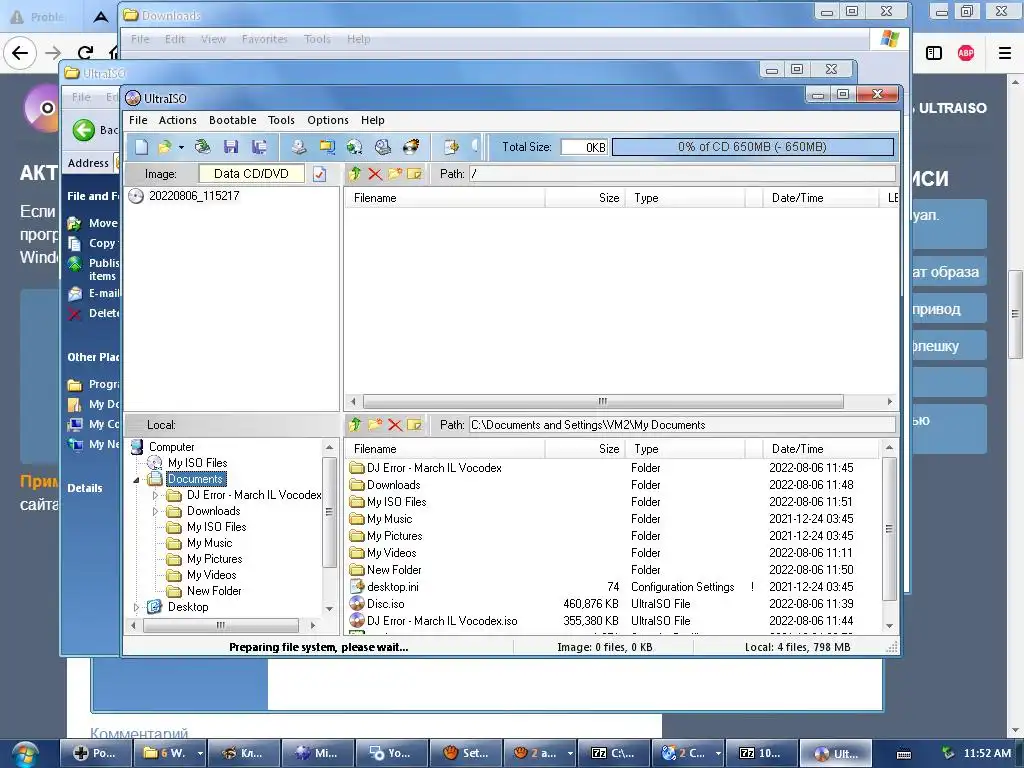
Task: Click the Save As multi-floppy icon
Action: pos(259,147)
